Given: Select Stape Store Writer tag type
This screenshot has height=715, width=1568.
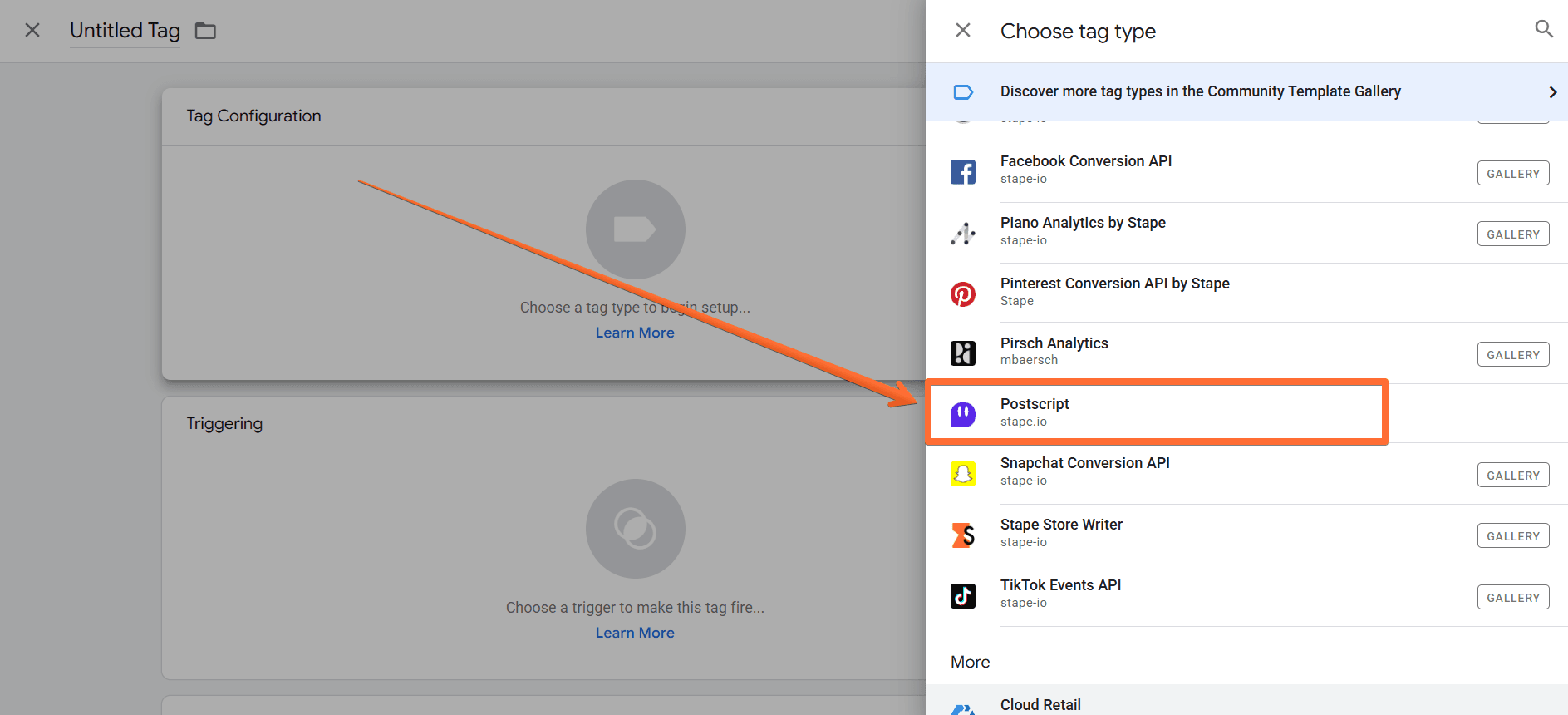Looking at the screenshot, I should click(x=1246, y=535).
